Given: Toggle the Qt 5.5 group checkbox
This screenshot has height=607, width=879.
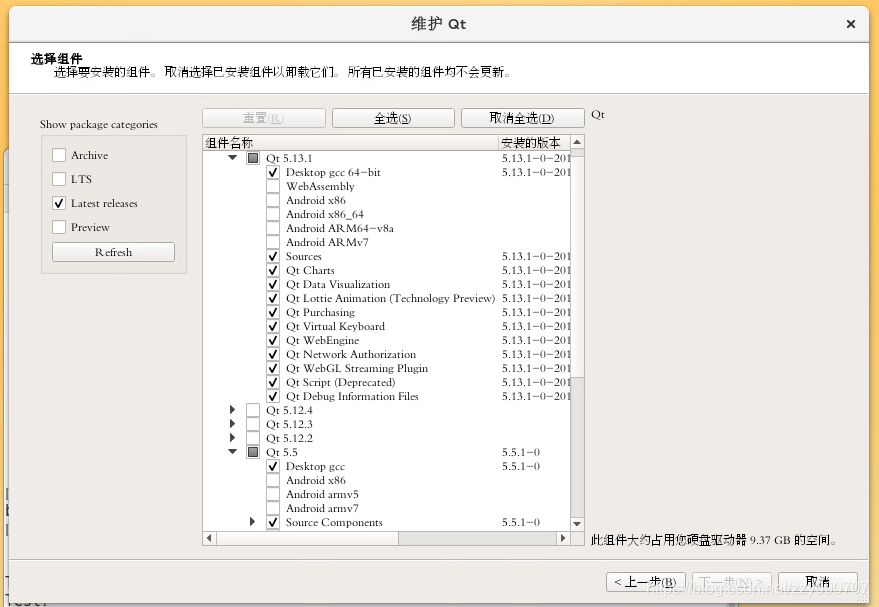Looking at the screenshot, I should pyautogui.click(x=253, y=452).
